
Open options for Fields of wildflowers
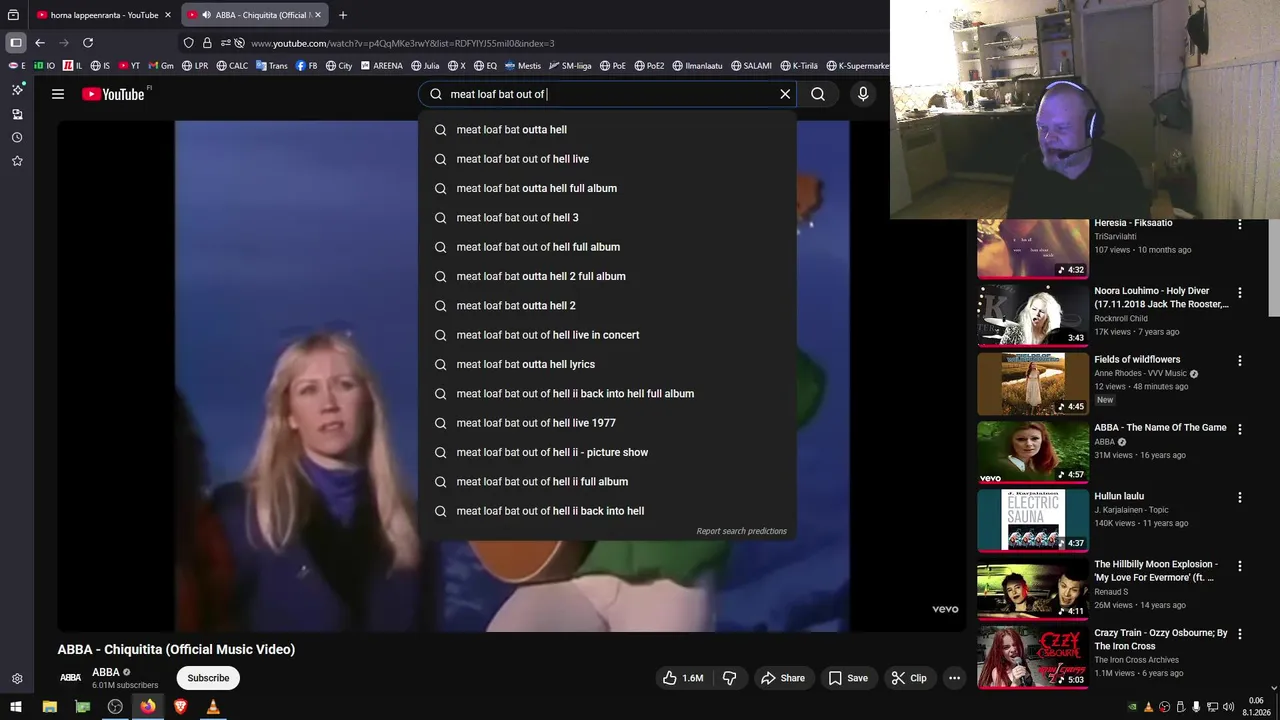pos(1240,360)
